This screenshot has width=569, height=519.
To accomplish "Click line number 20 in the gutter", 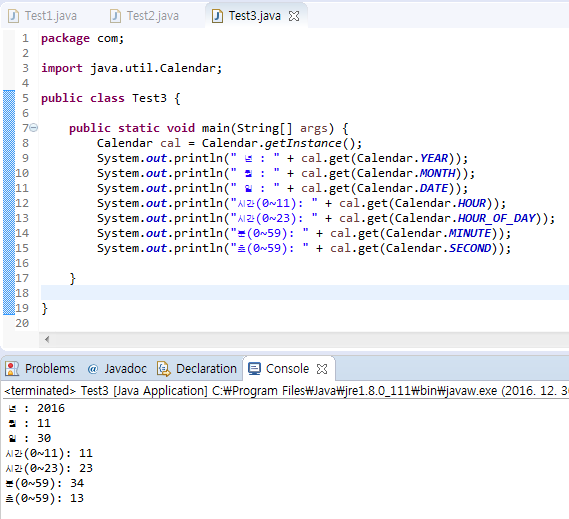I will [22, 323].
